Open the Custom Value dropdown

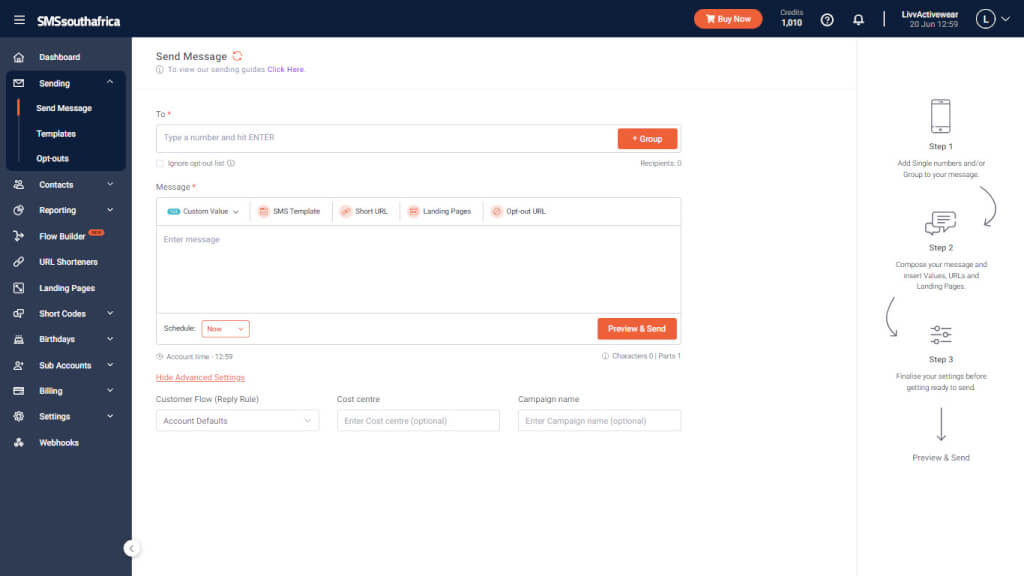click(x=203, y=212)
